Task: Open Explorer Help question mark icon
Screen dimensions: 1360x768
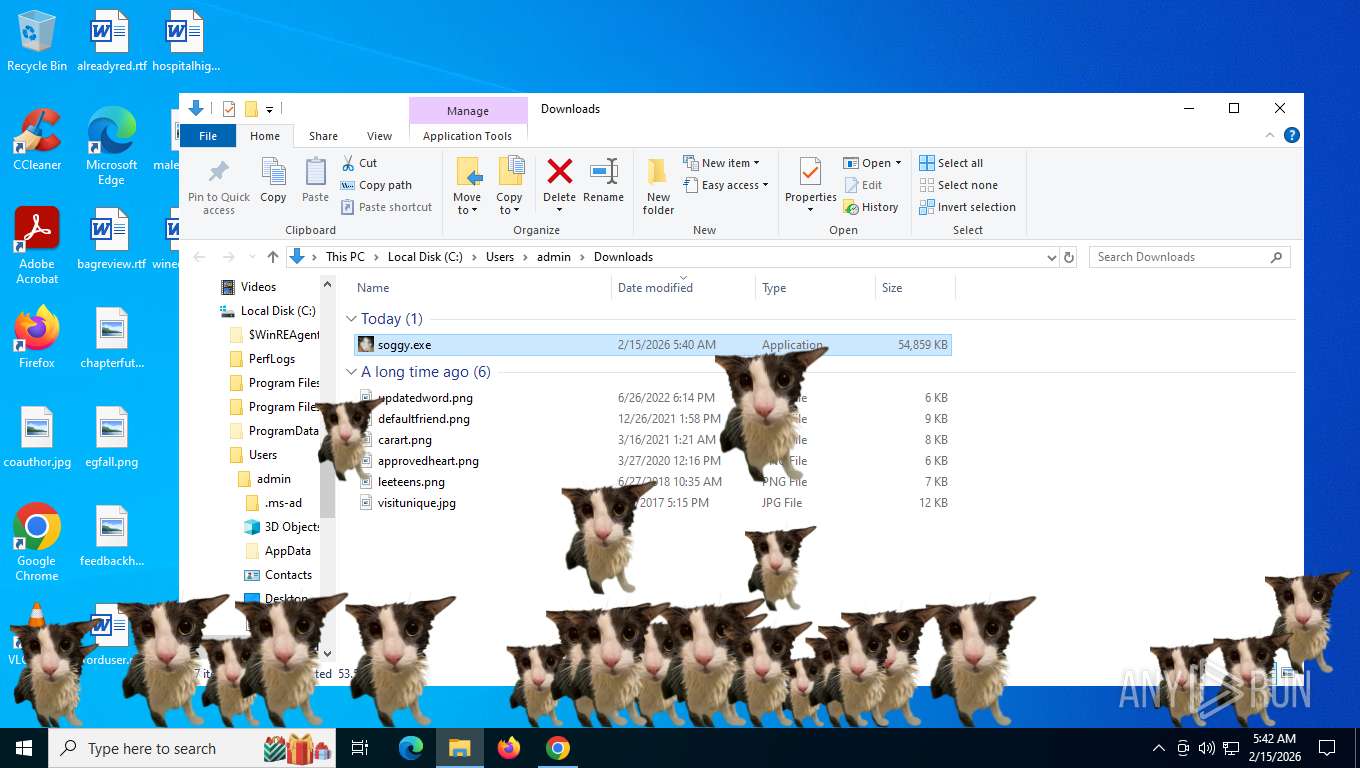Action: click(1292, 136)
